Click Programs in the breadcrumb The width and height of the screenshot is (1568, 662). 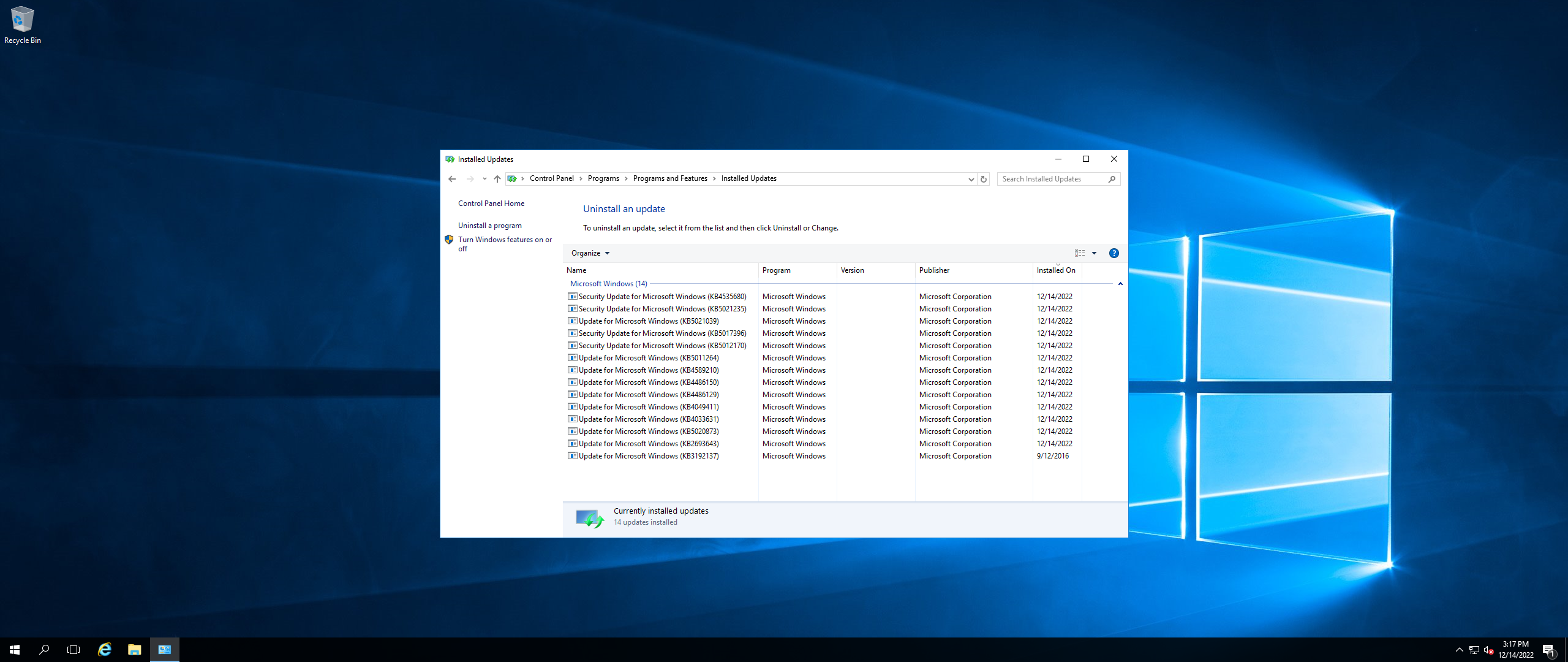click(x=603, y=178)
